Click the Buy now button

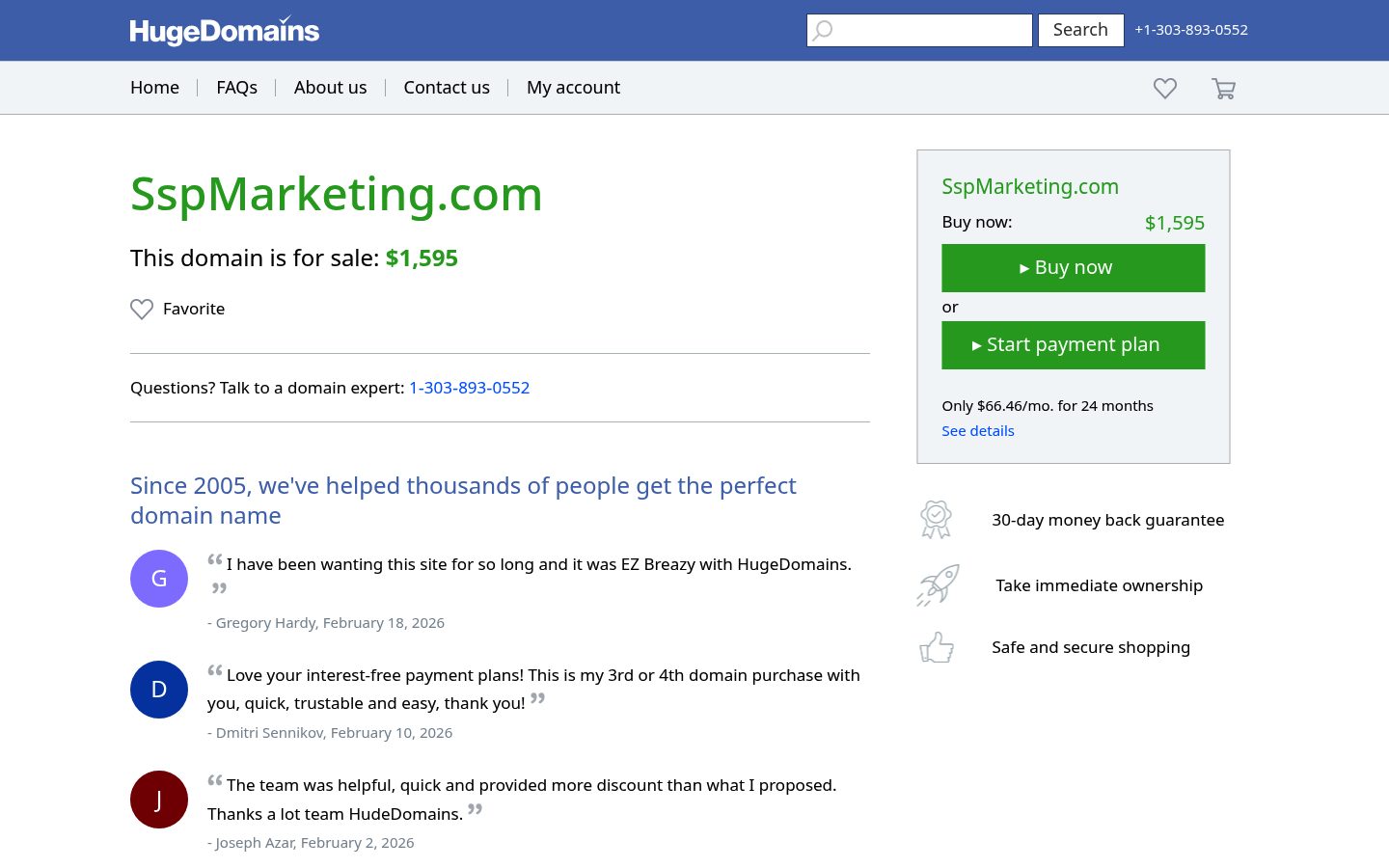[1073, 268]
